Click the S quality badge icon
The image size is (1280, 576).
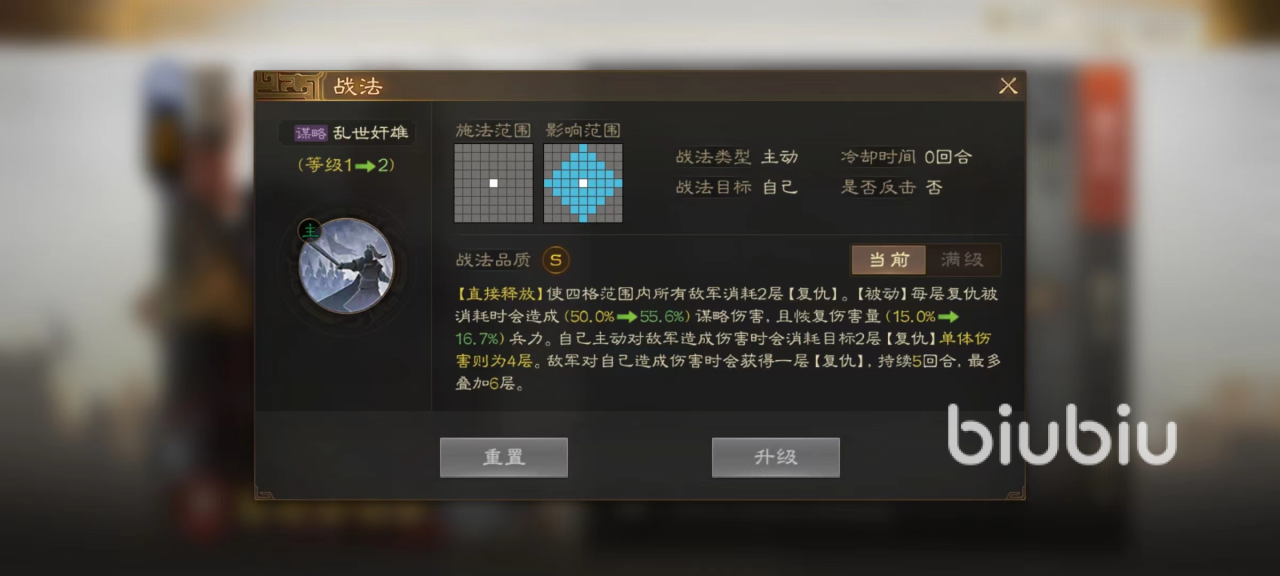556,260
